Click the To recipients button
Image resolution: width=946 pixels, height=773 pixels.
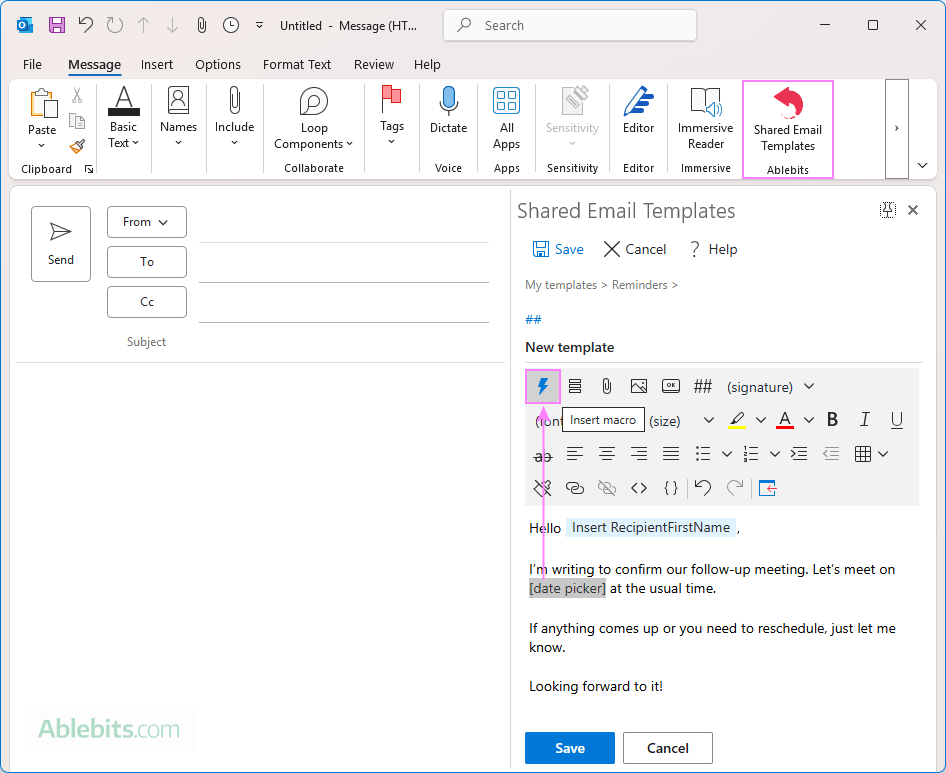tap(147, 262)
